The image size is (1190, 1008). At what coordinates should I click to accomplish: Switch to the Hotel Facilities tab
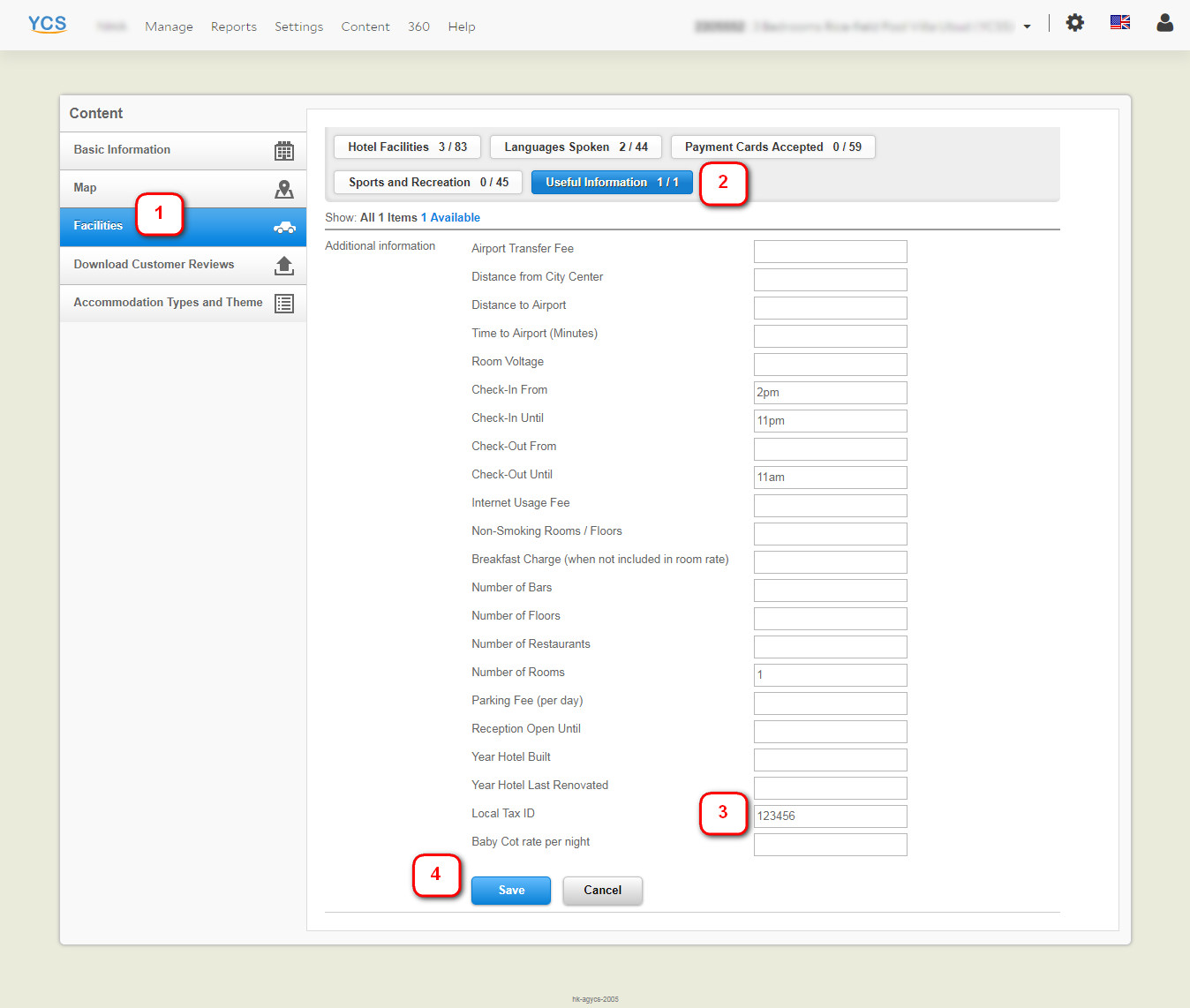(x=407, y=147)
